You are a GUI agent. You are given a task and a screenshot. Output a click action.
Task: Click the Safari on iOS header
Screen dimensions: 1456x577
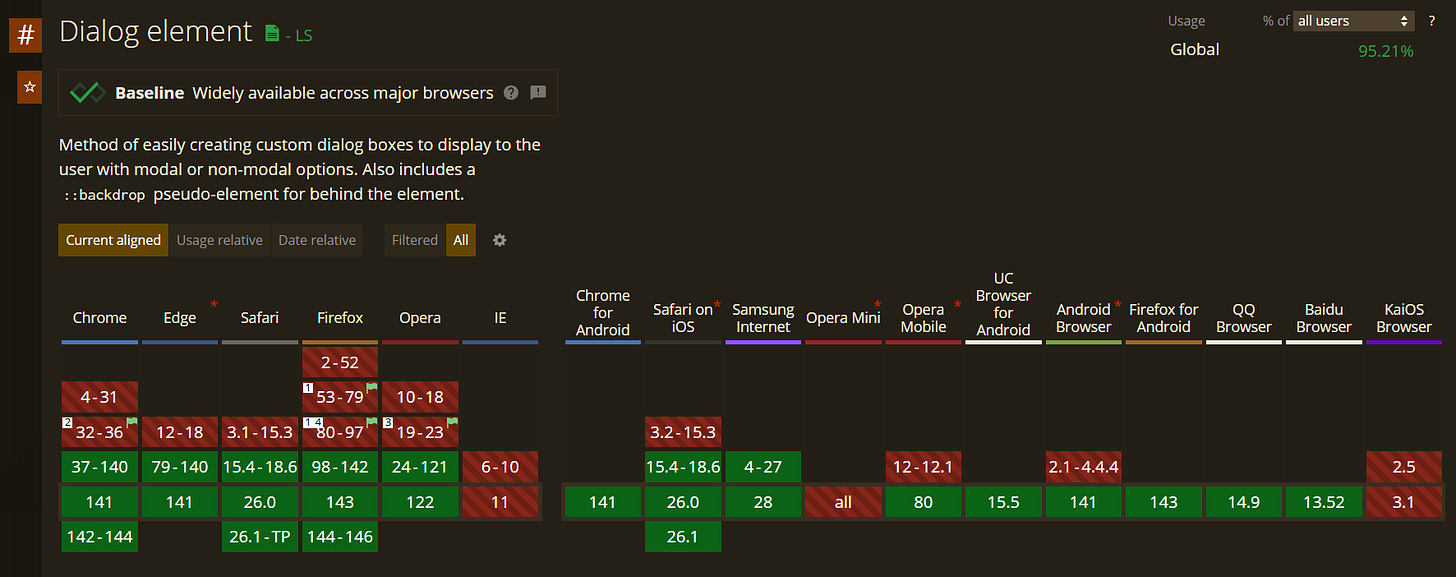click(683, 318)
